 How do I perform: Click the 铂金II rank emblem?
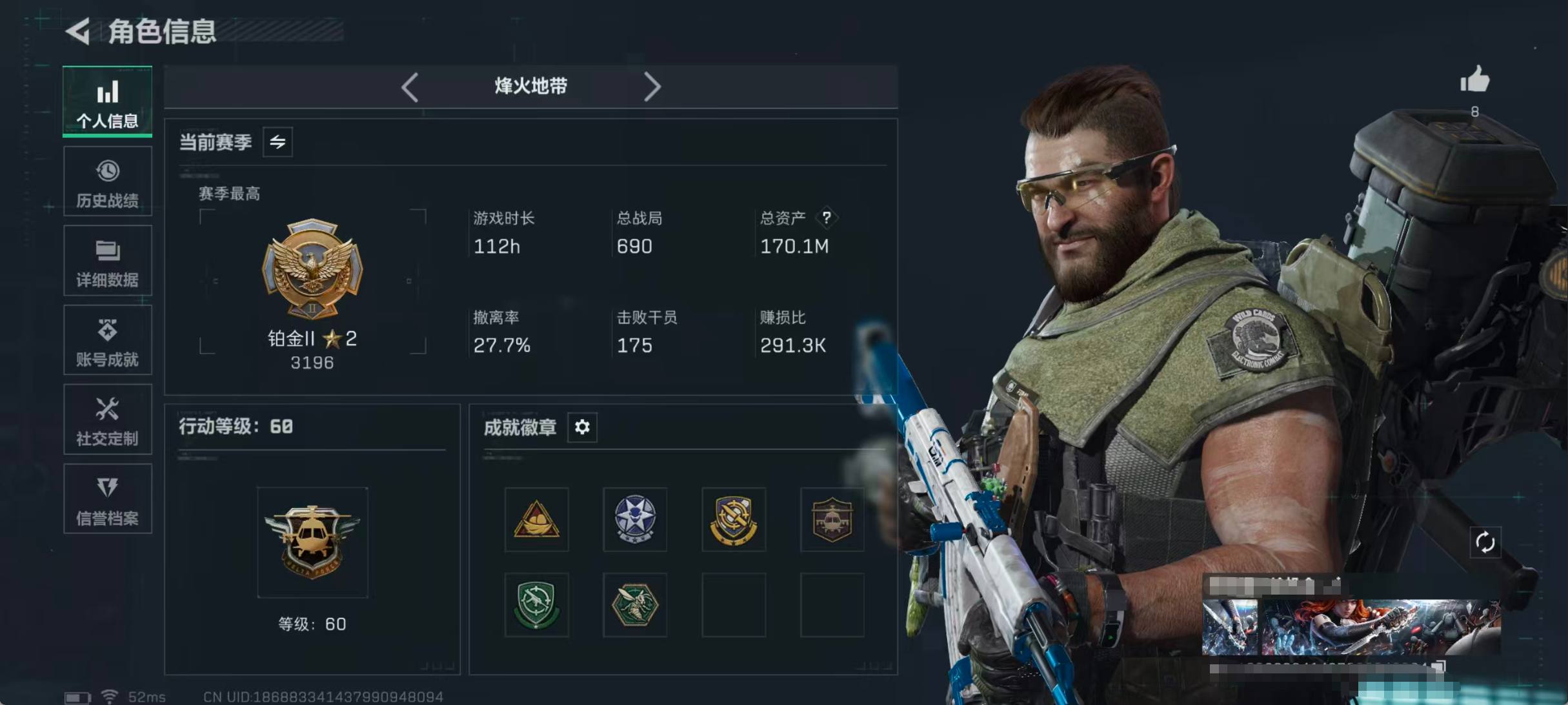tap(312, 269)
